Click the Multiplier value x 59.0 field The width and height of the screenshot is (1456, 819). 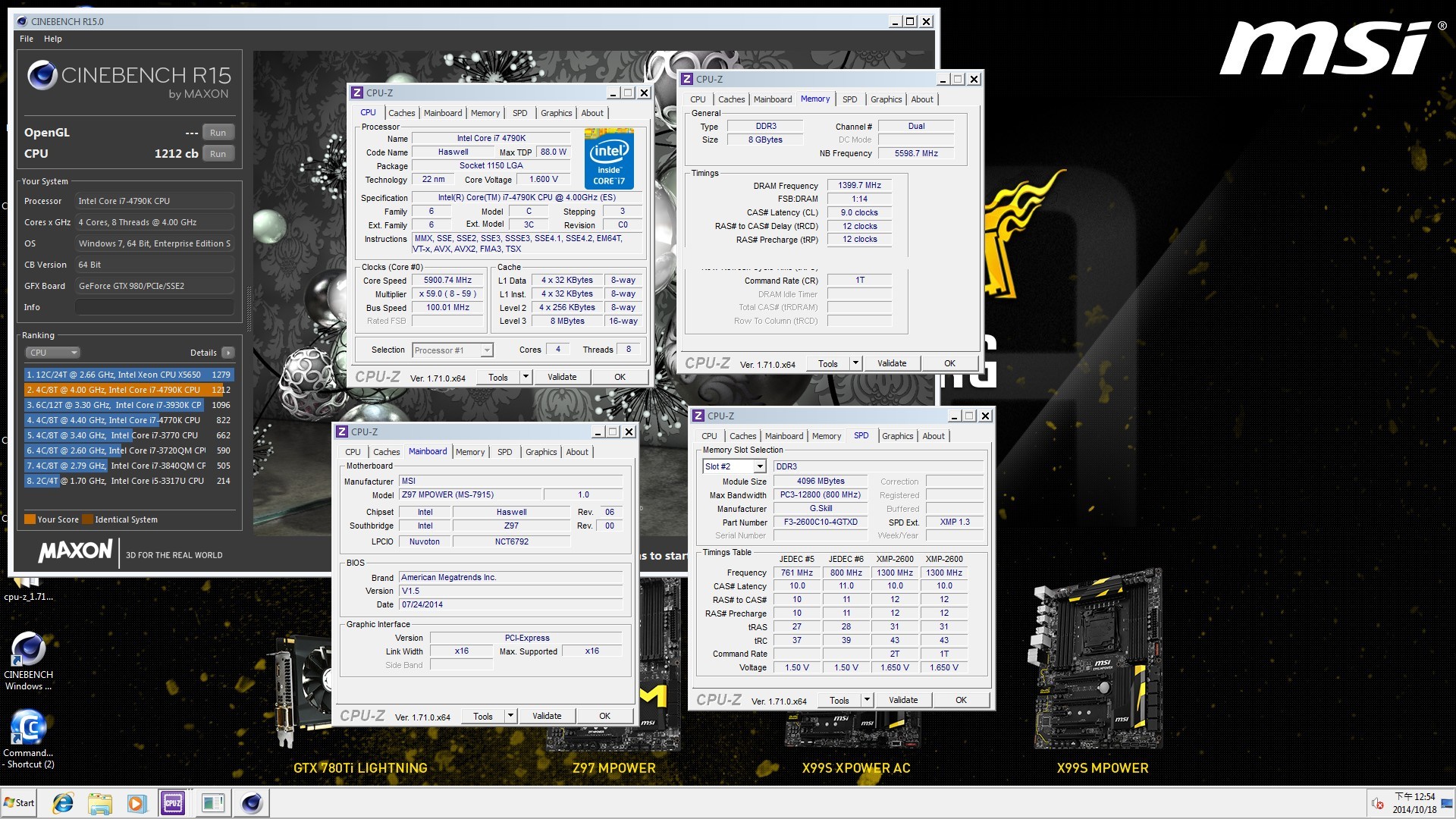447,294
